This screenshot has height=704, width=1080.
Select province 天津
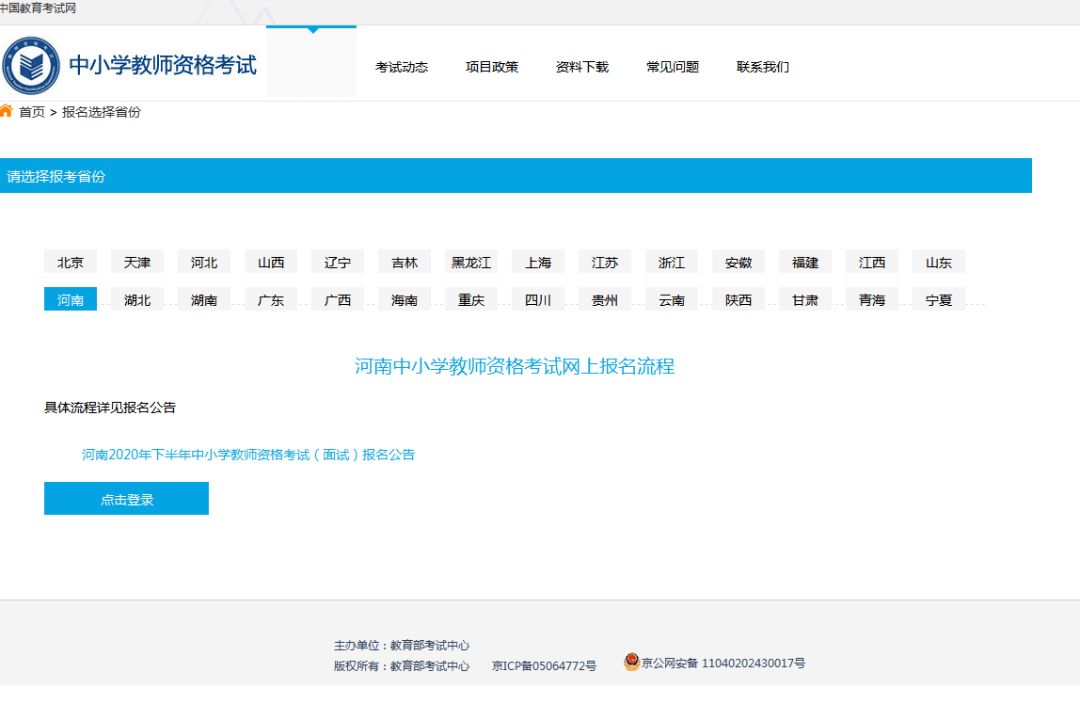(x=137, y=262)
